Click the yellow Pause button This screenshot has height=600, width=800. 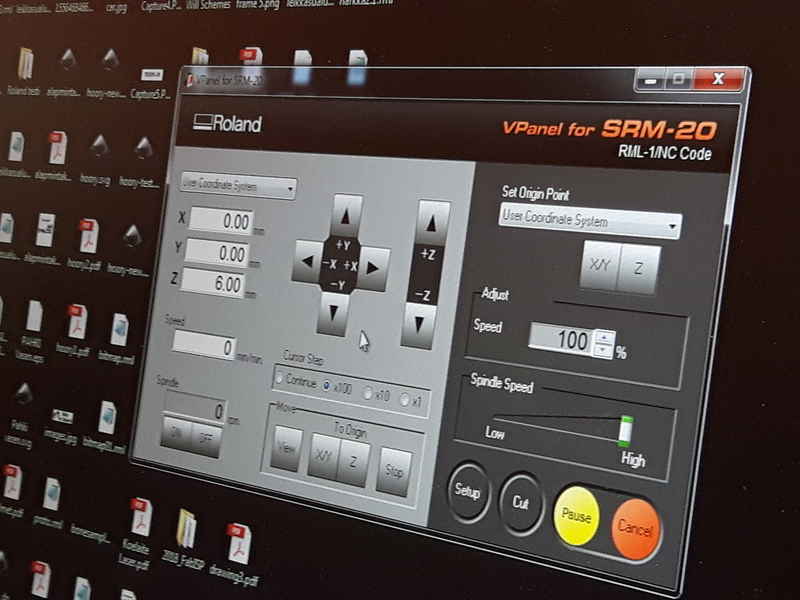(x=577, y=515)
